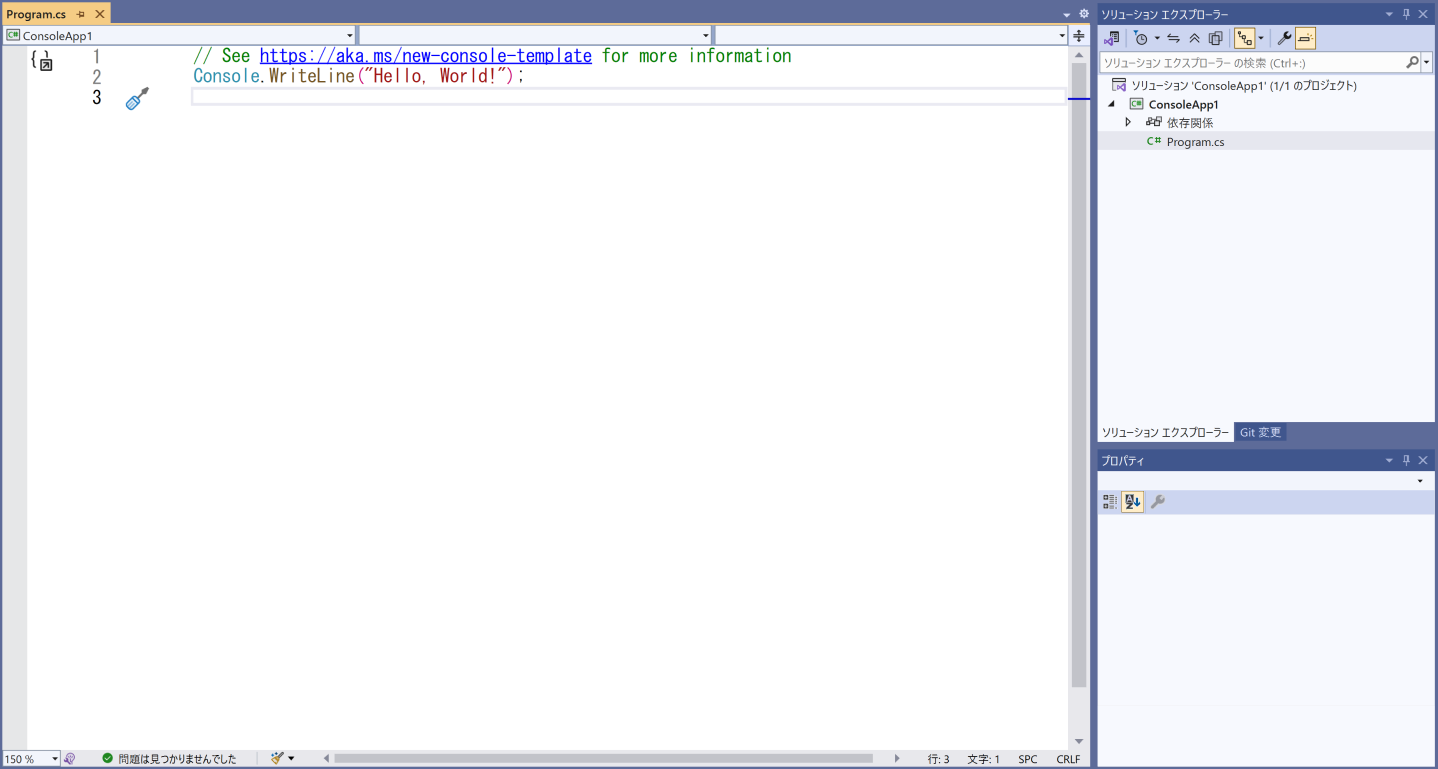1438x769 pixels.
Task: Click the Copilot icon in the status bar
Action: 69,758
